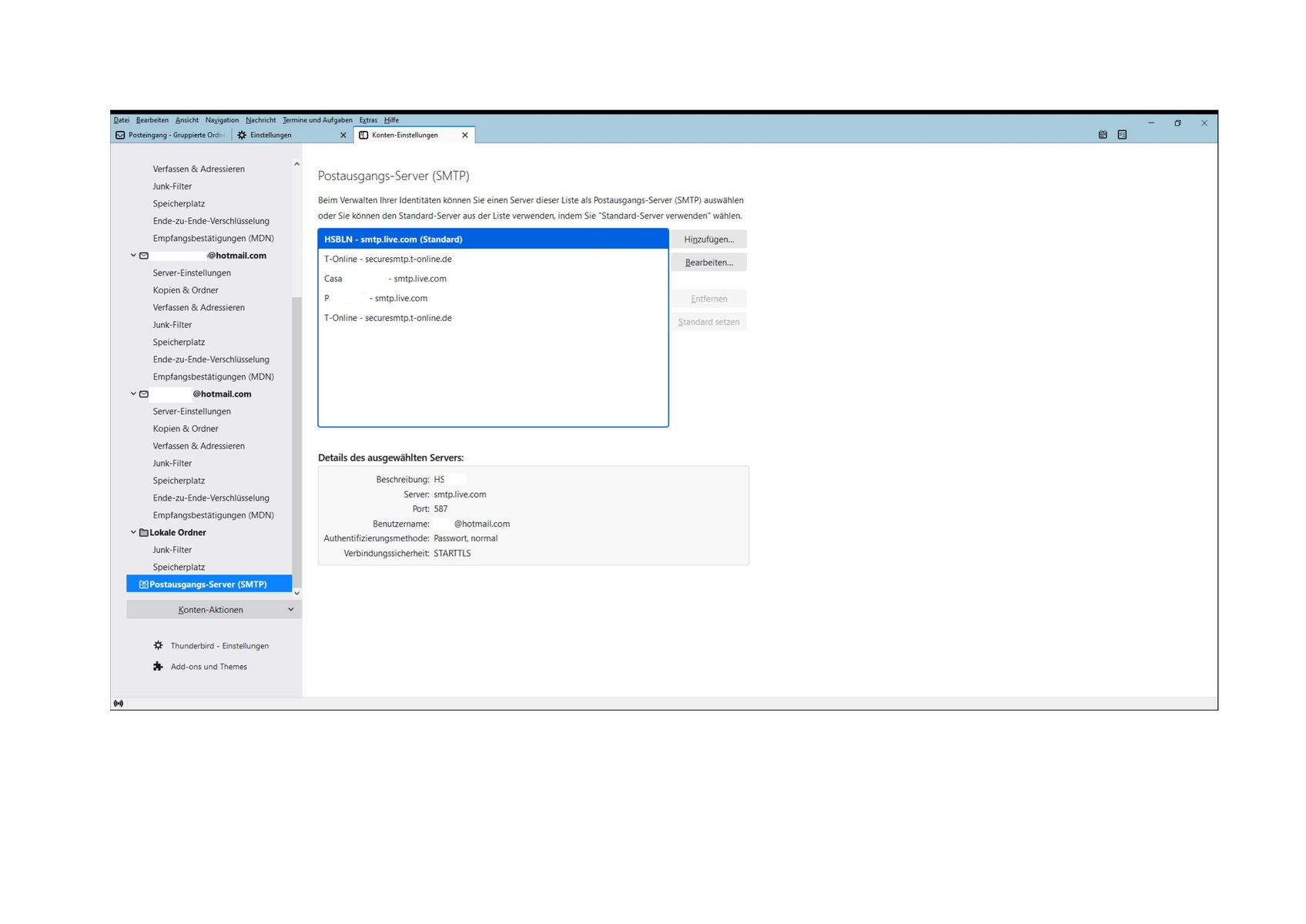Click the Lokale Ordner folder icon
This screenshot has height=924, width=1306.
pos(143,532)
